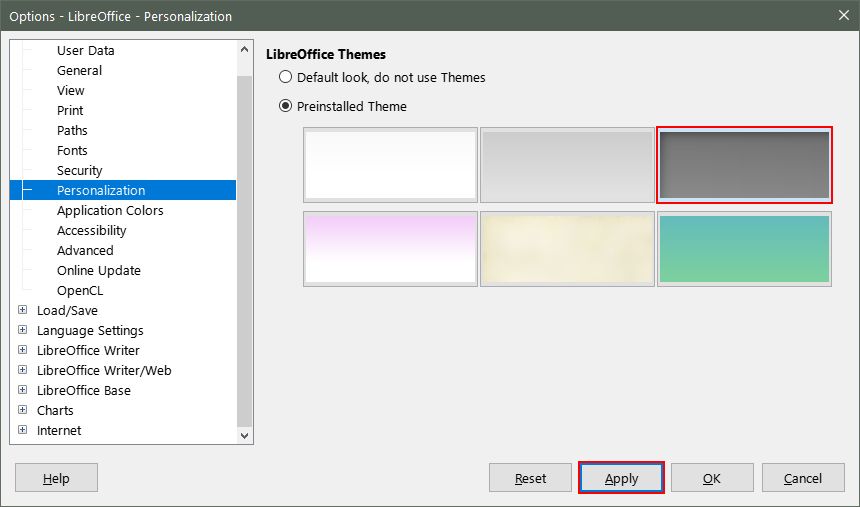Click the tree scrollbar down arrow

coord(245,436)
